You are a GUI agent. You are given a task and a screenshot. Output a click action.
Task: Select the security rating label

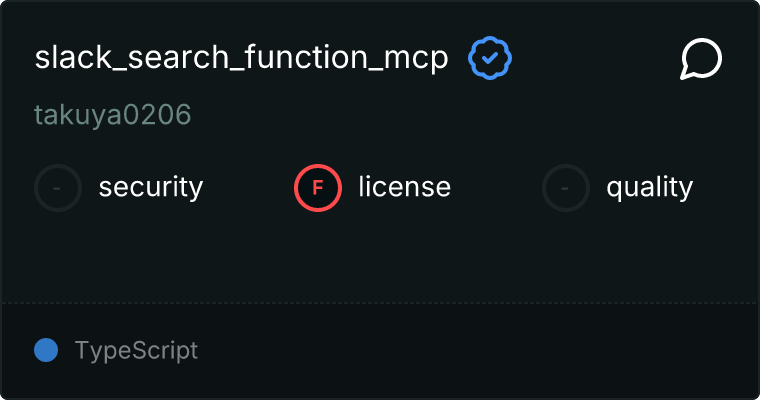click(151, 187)
